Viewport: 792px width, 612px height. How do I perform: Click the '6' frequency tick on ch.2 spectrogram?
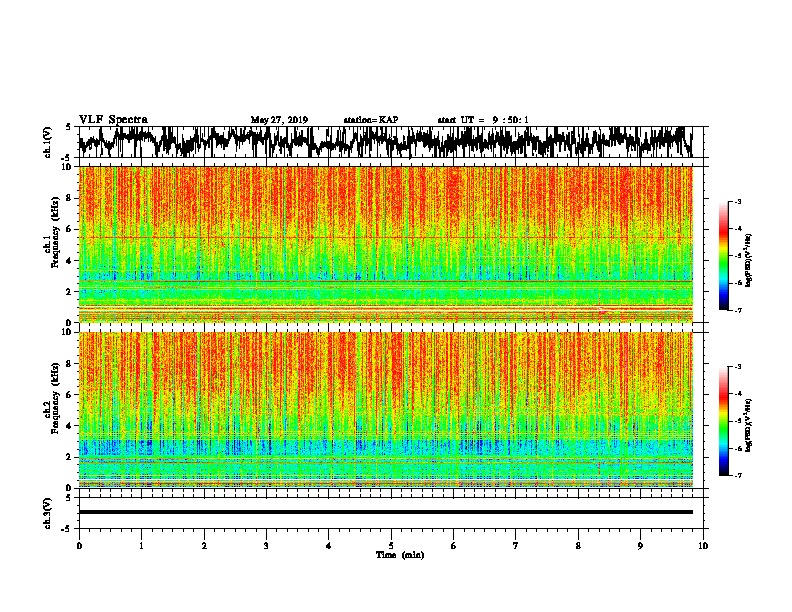pyautogui.click(x=70, y=395)
